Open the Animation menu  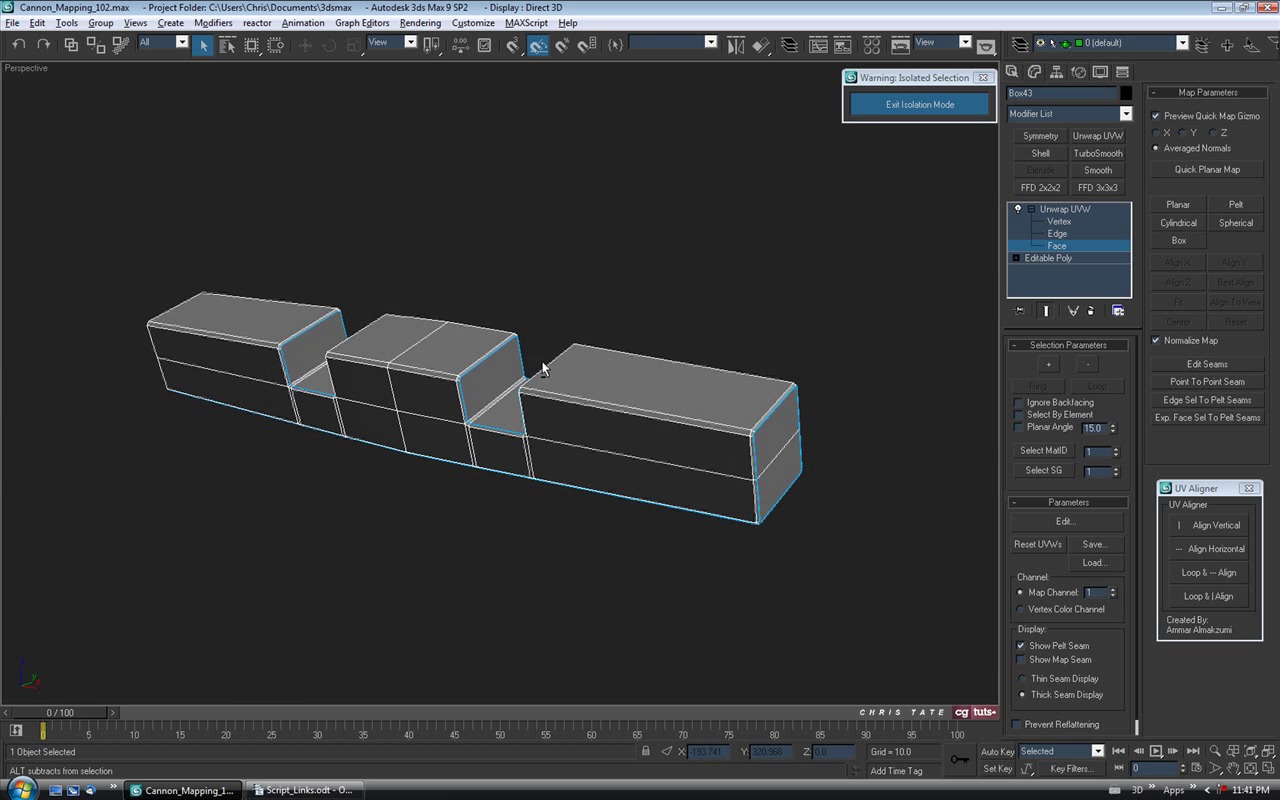[x=303, y=23]
